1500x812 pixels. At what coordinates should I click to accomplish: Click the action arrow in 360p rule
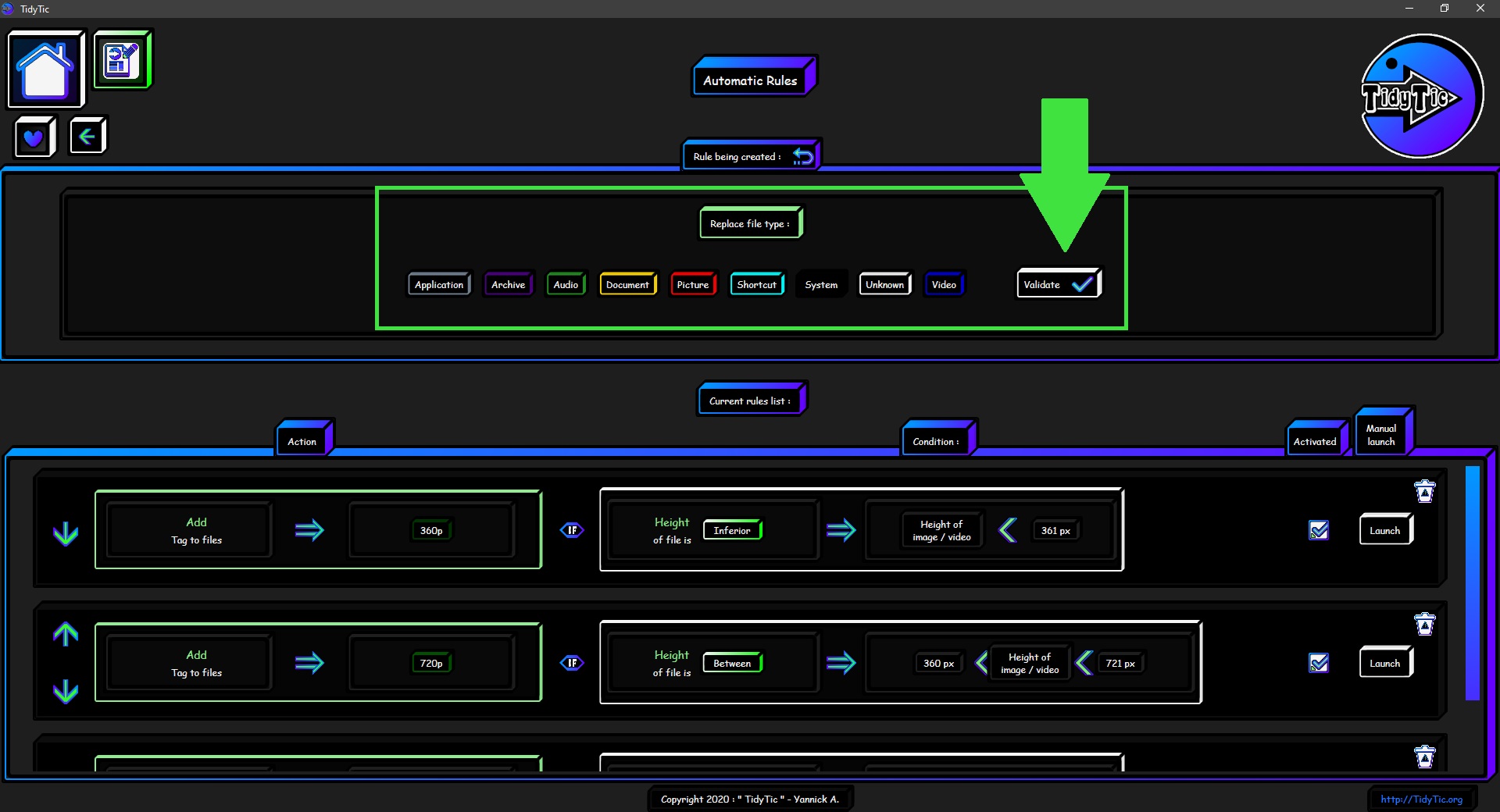(x=309, y=530)
